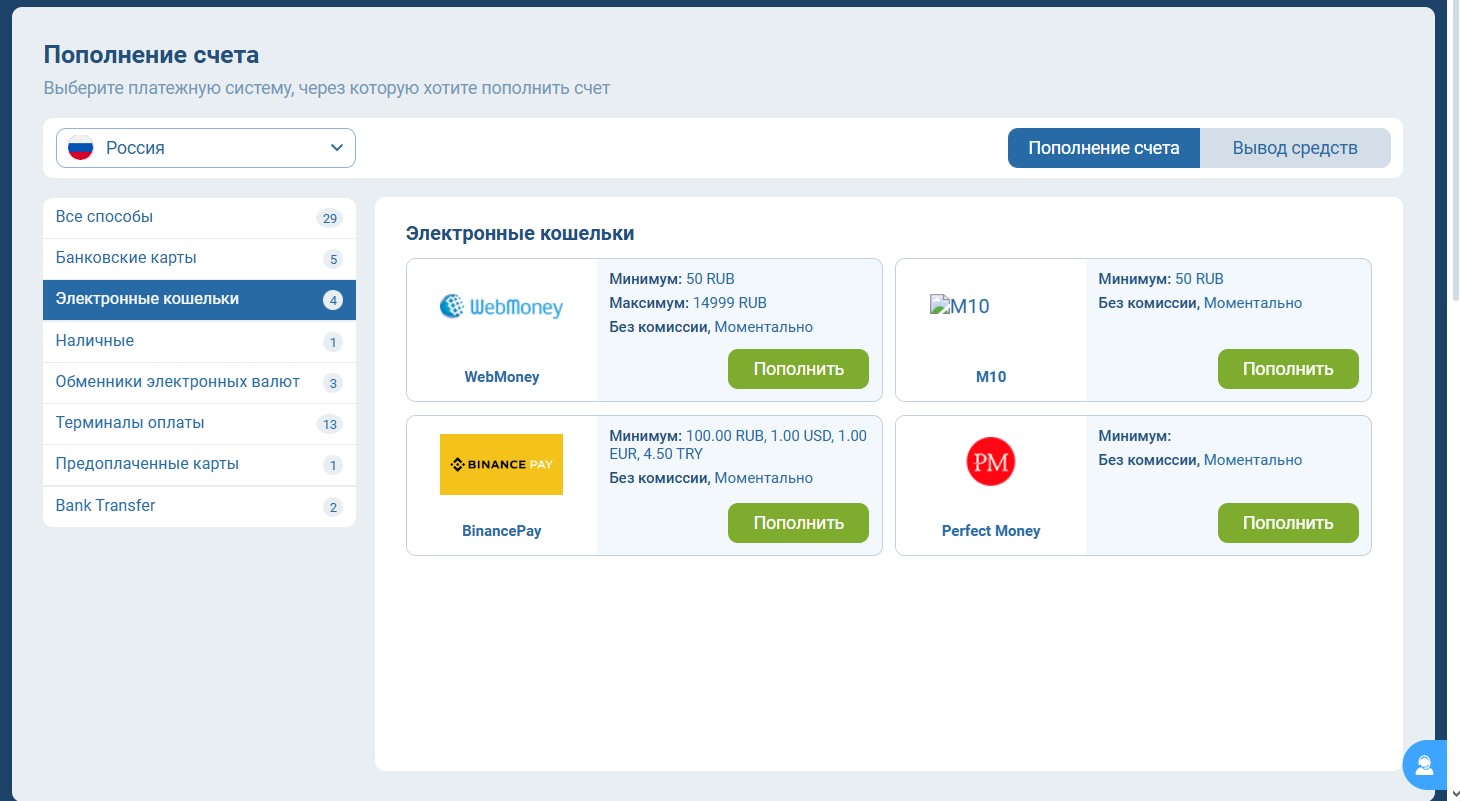1460x801 pixels.
Task: Click the count badge 5 in Банковские карты
Action: point(333,259)
